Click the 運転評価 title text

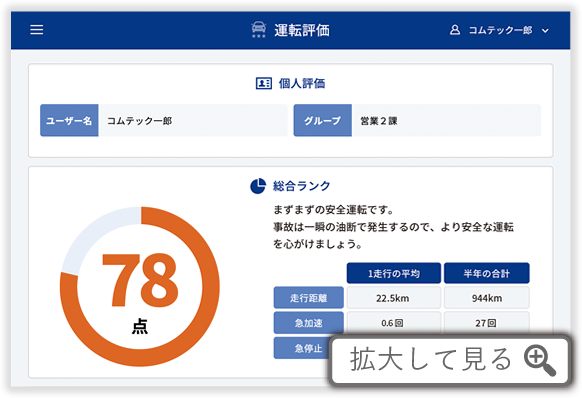tap(302, 30)
